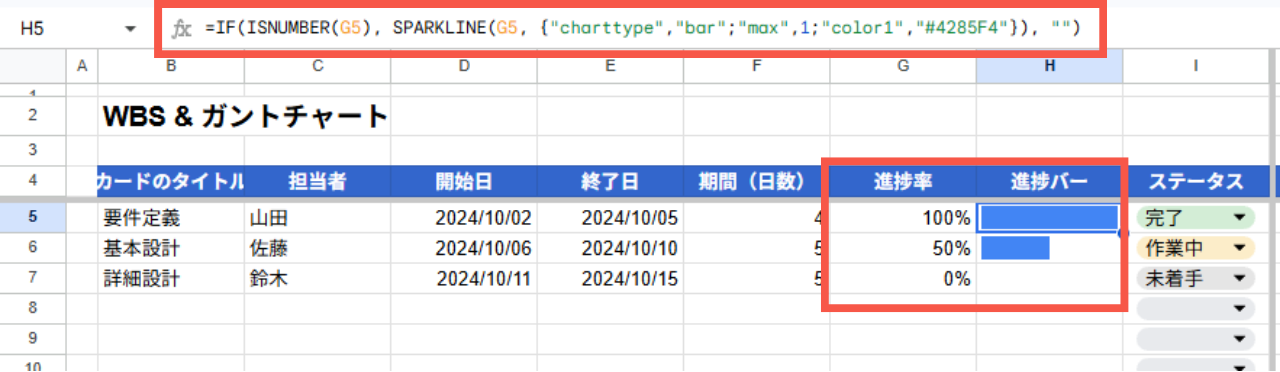Click the 詳細設計 cell
Viewport: 1280px width, 372px height.
[x=171, y=279]
